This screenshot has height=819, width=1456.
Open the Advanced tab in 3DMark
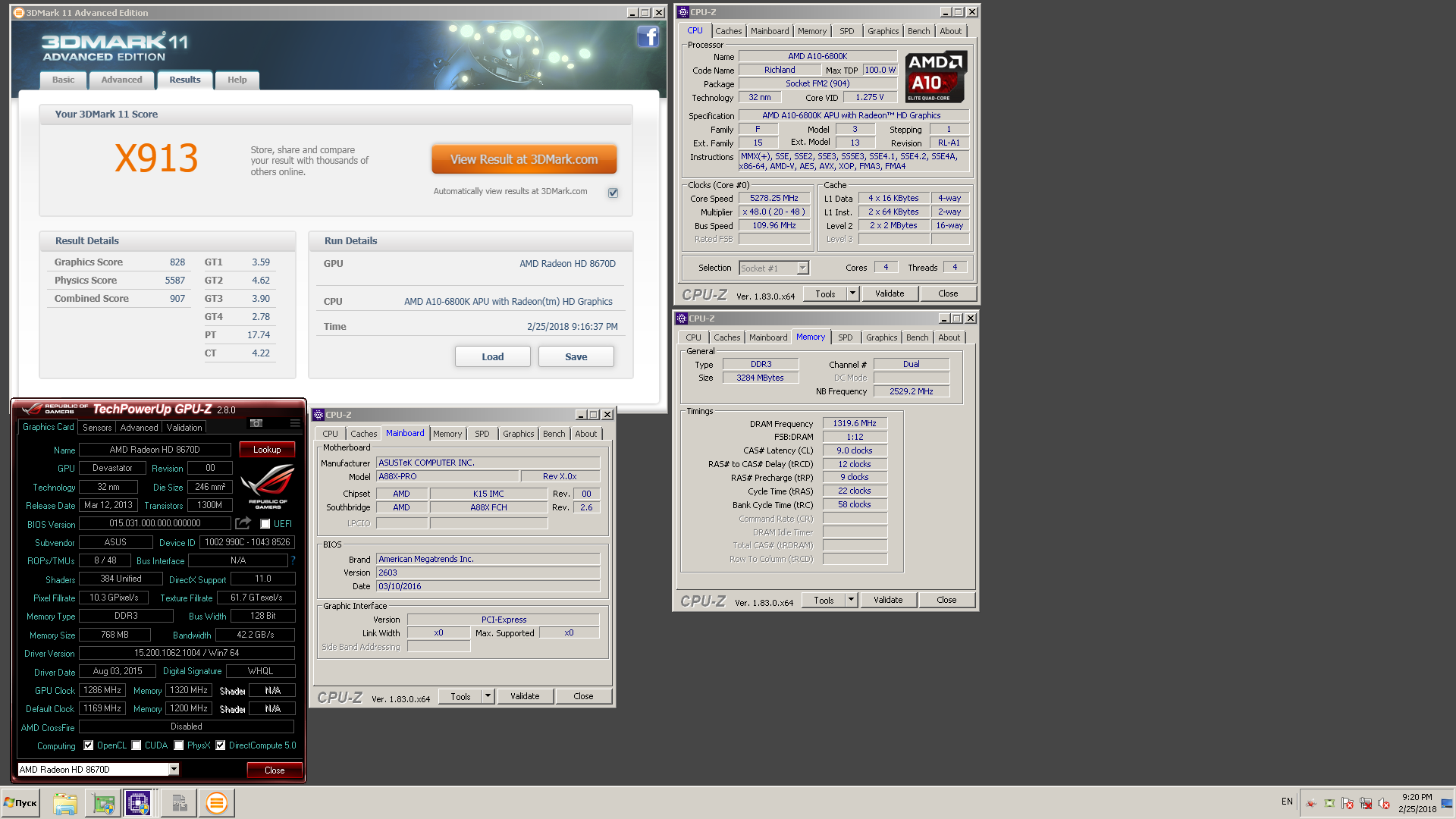[121, 80]
